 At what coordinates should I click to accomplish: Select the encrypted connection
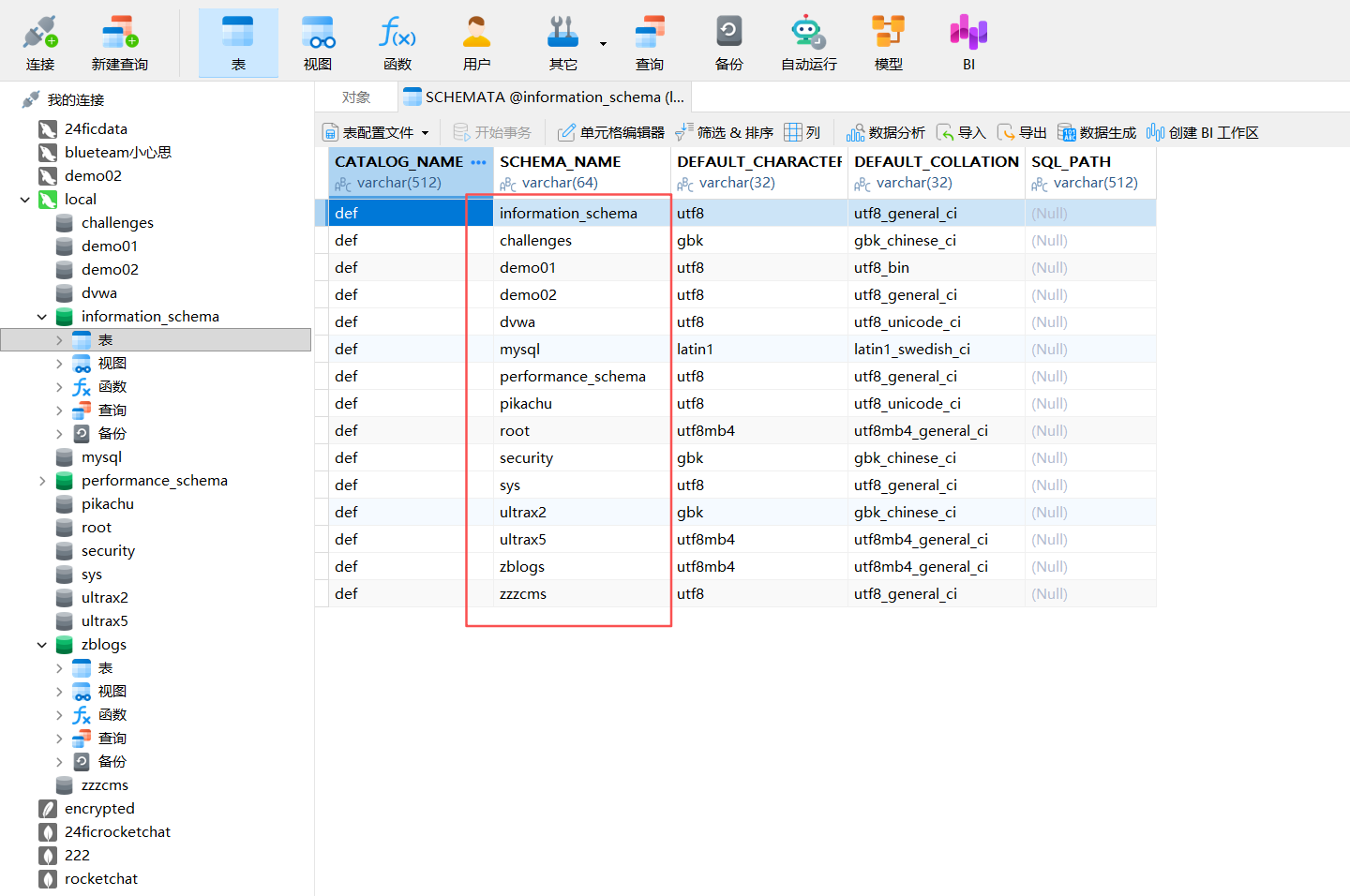click(x=99, y=809)
